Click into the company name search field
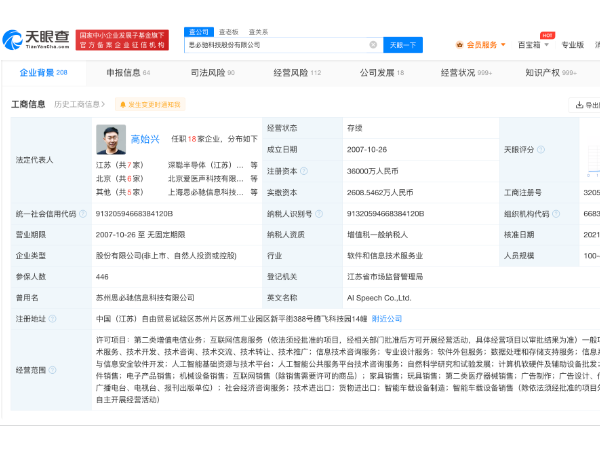The height and width of the screenshot is (450, 600). pos(275,45)
